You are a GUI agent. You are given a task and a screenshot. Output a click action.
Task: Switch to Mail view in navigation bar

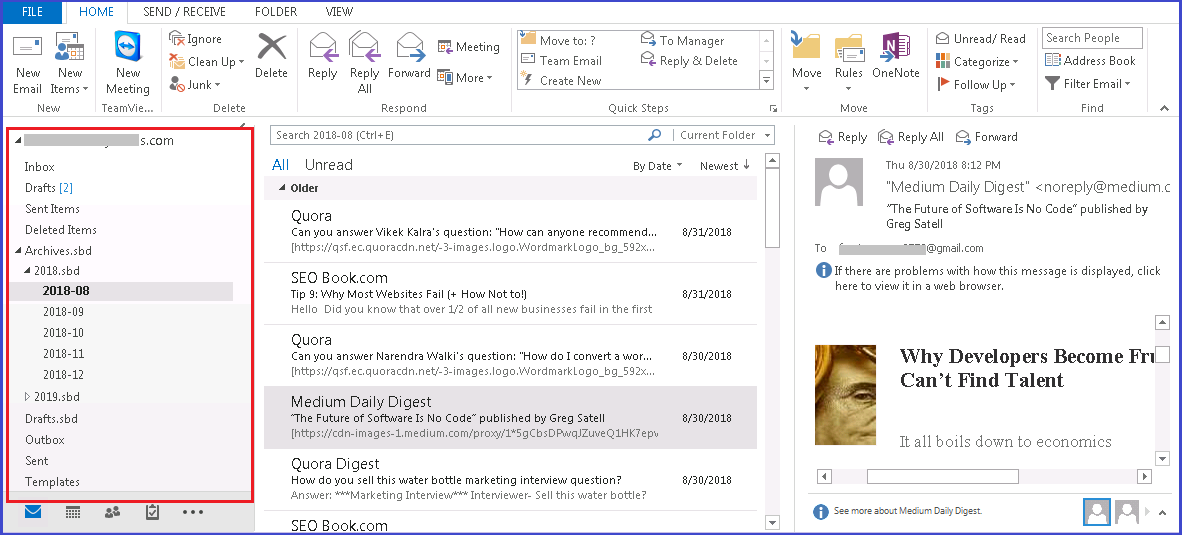coord(33,512)
